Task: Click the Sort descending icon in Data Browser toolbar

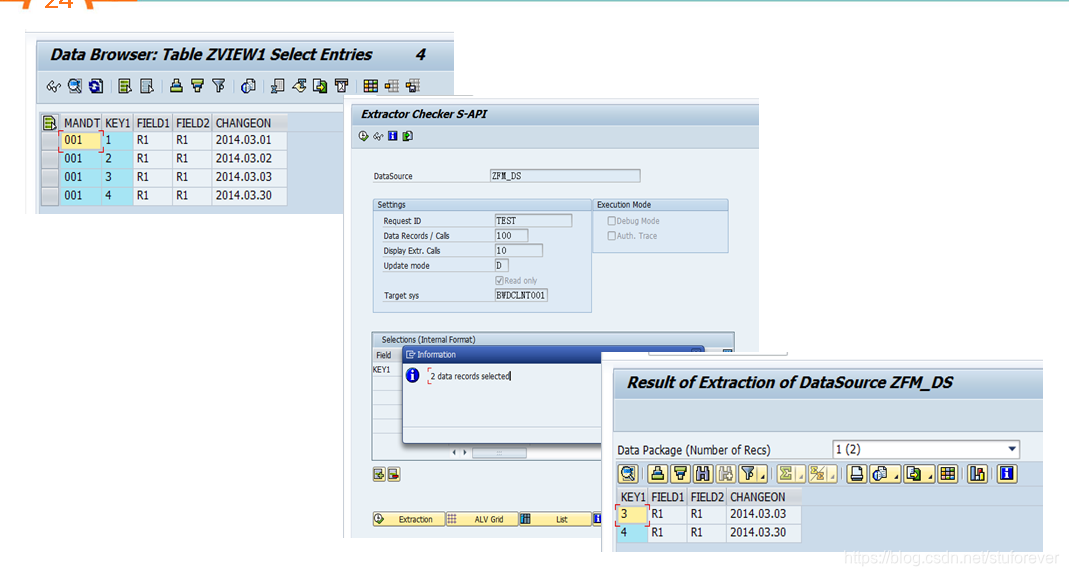Action: pos(198,86)
